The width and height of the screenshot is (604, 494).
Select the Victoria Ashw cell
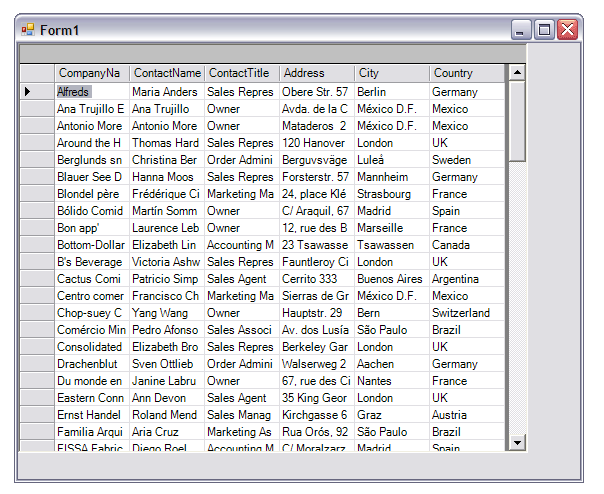166,262
